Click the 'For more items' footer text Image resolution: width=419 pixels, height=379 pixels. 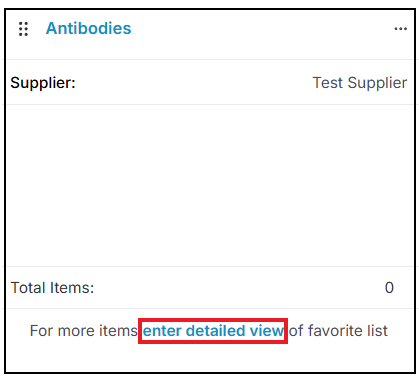(x=83, y=331)
